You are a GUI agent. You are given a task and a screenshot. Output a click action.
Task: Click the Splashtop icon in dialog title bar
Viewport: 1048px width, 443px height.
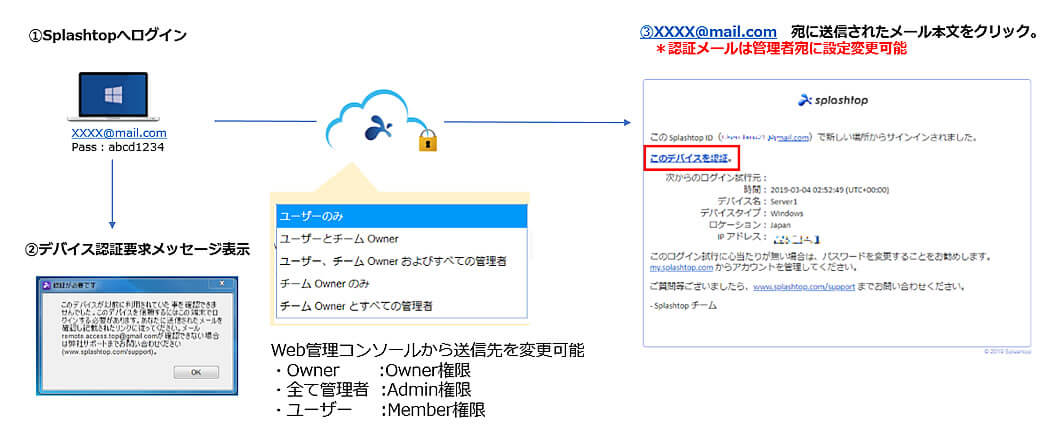point(46,283)
